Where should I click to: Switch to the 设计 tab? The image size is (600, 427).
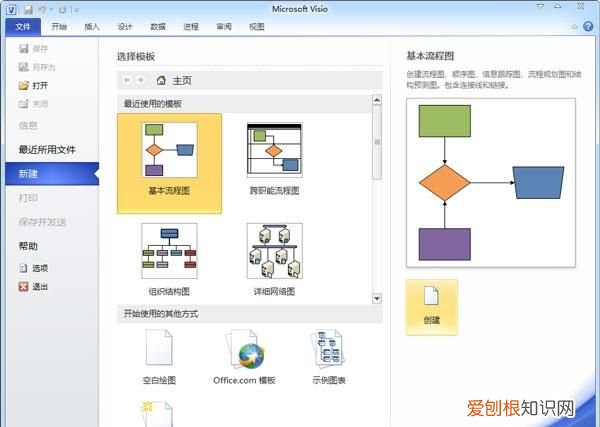click(x=125, y=27)
